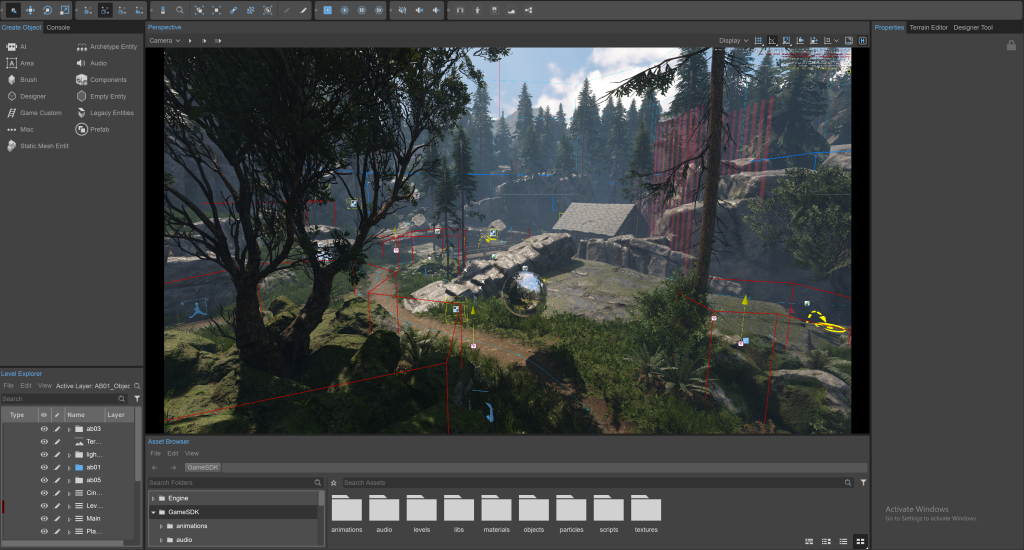Create an AI object
The height and width of the screenshot is (550, 1024).
16,47
